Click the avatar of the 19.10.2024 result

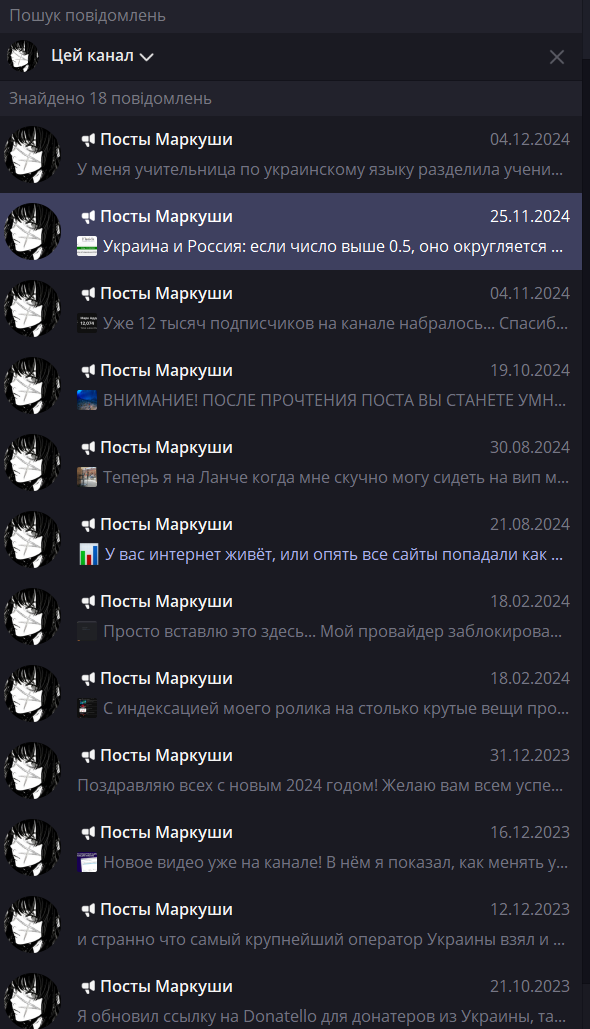(32, 385)
